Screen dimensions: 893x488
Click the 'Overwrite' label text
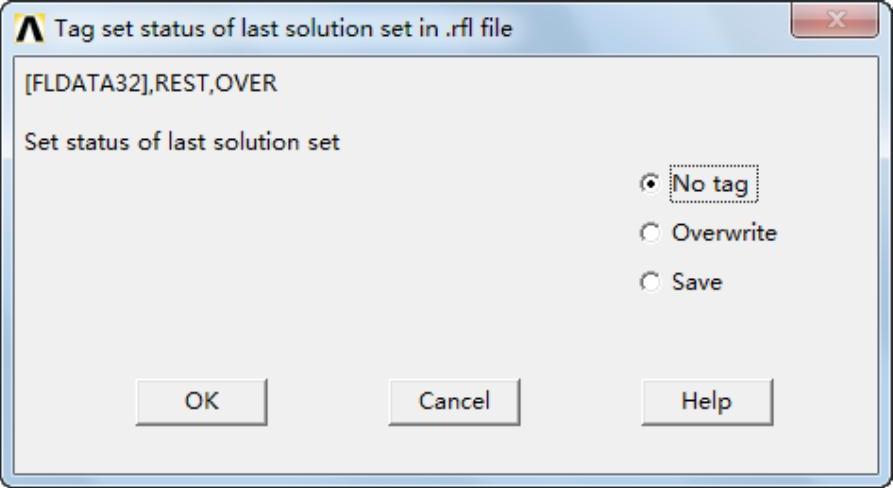(724, 233)
